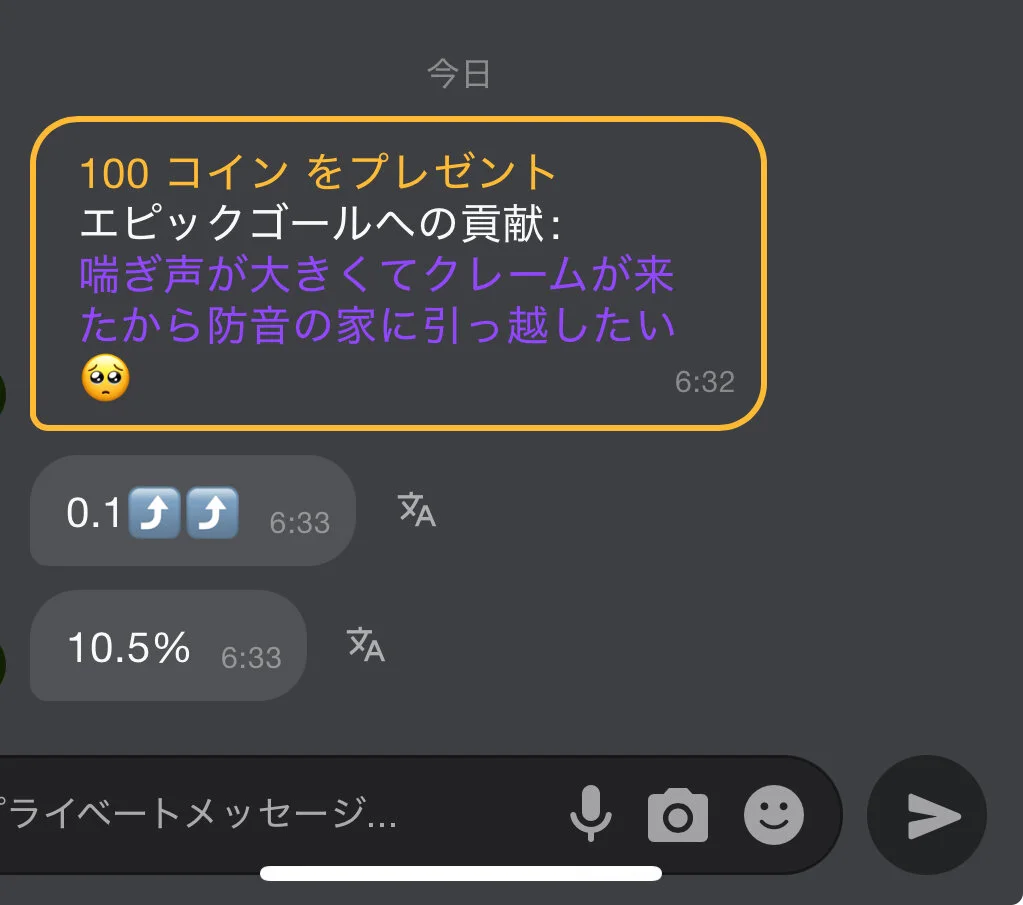Viewport: 1023px width, 905px height.
Task: Tap the sender avatar beside the gift message
Action: 3,394
